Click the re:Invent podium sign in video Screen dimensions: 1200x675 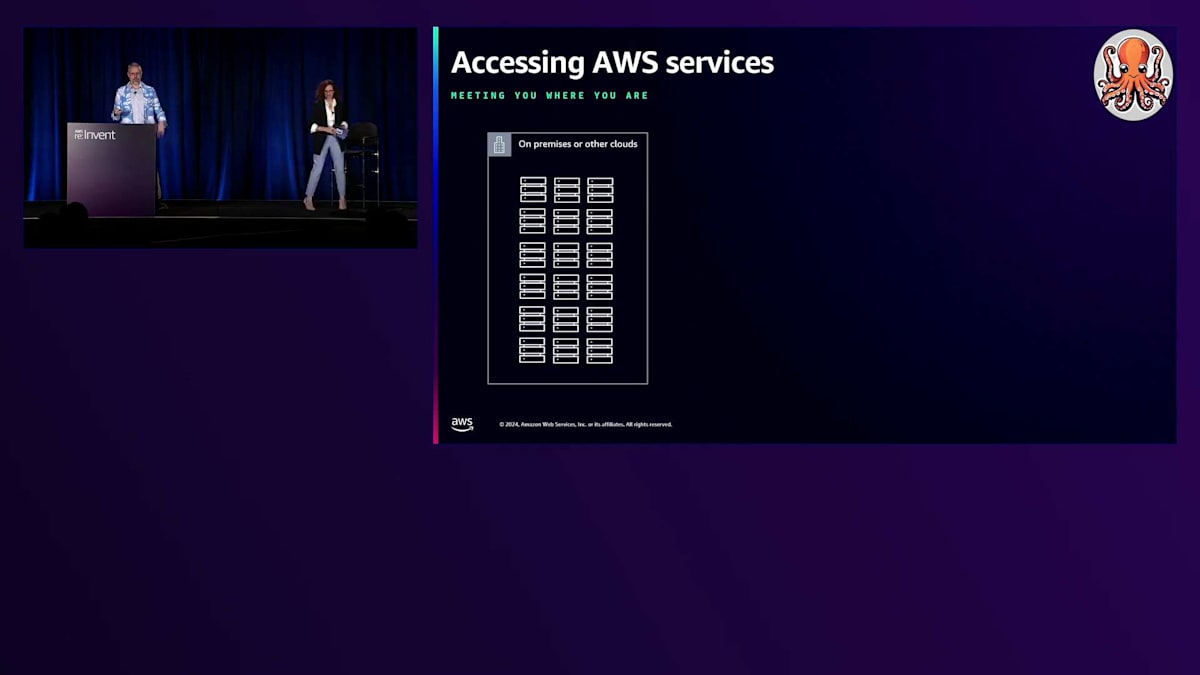[95, 134]
